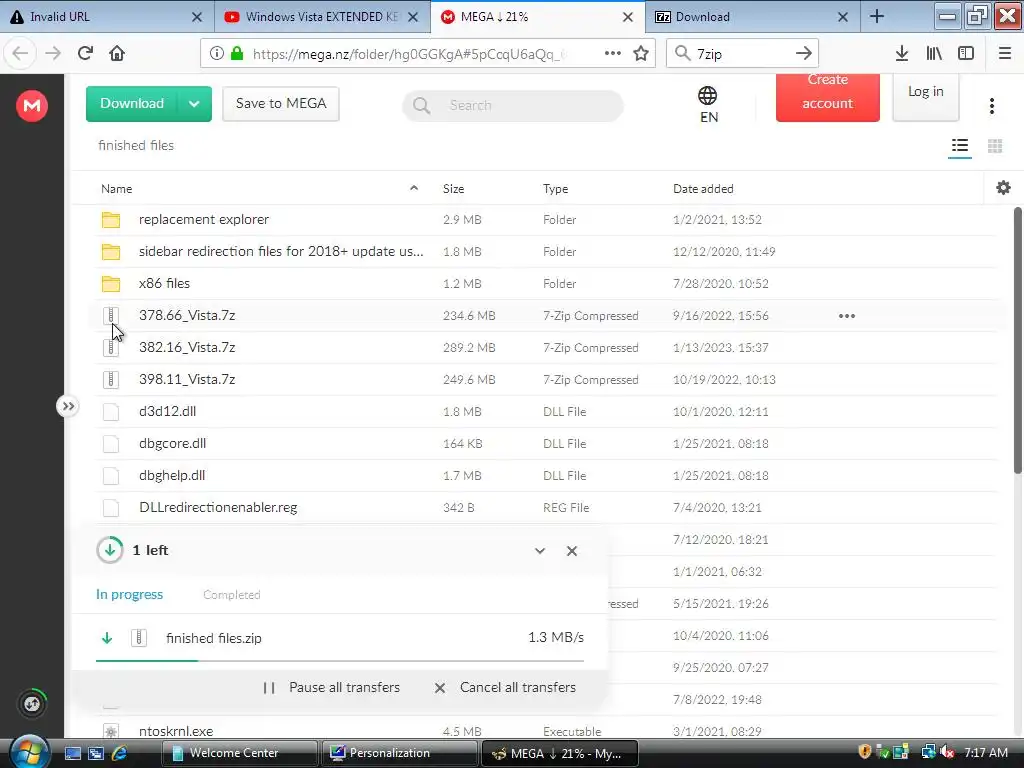The height and width of the screenshot is (768, 1024).
Task: Bookmark this page with star
Action: [641, 54]
